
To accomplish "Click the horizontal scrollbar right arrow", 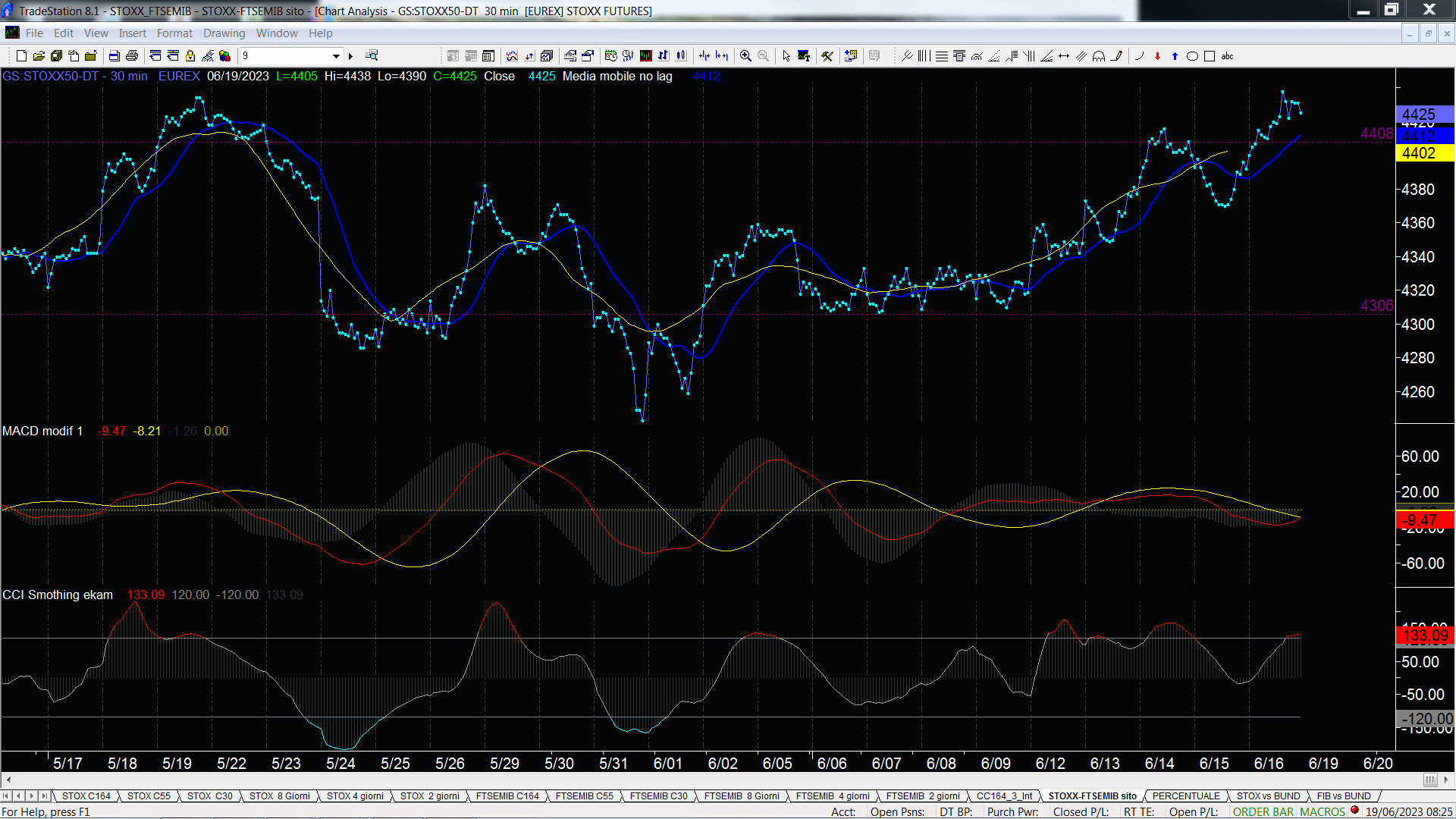I will [1445, 780].
